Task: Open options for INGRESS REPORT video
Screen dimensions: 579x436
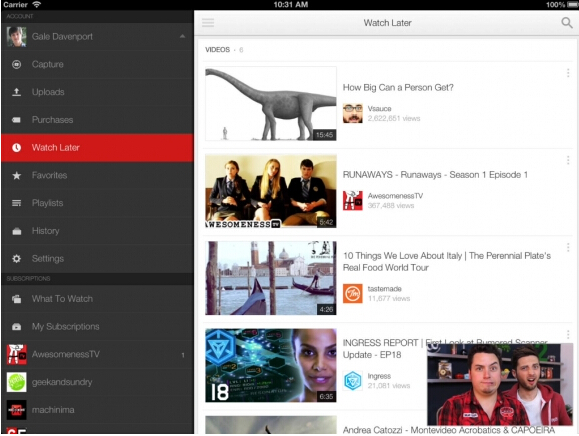Action: 568,335
